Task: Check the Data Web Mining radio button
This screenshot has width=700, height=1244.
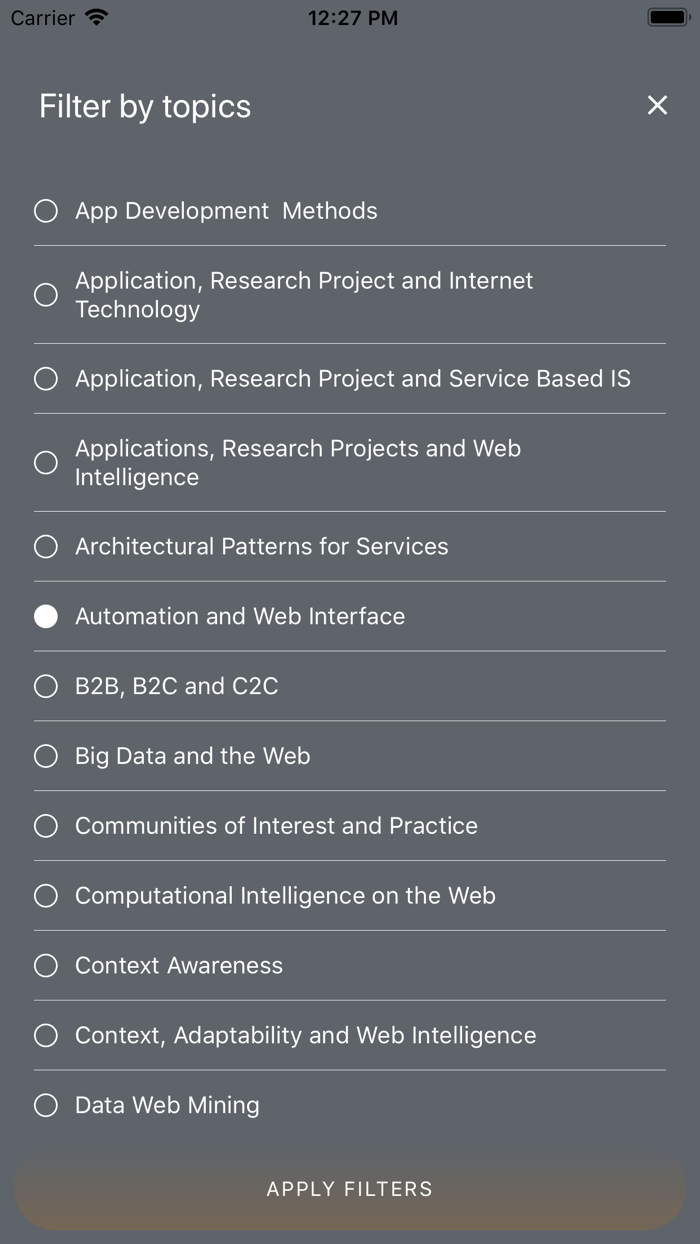Action: (46, 1106)
